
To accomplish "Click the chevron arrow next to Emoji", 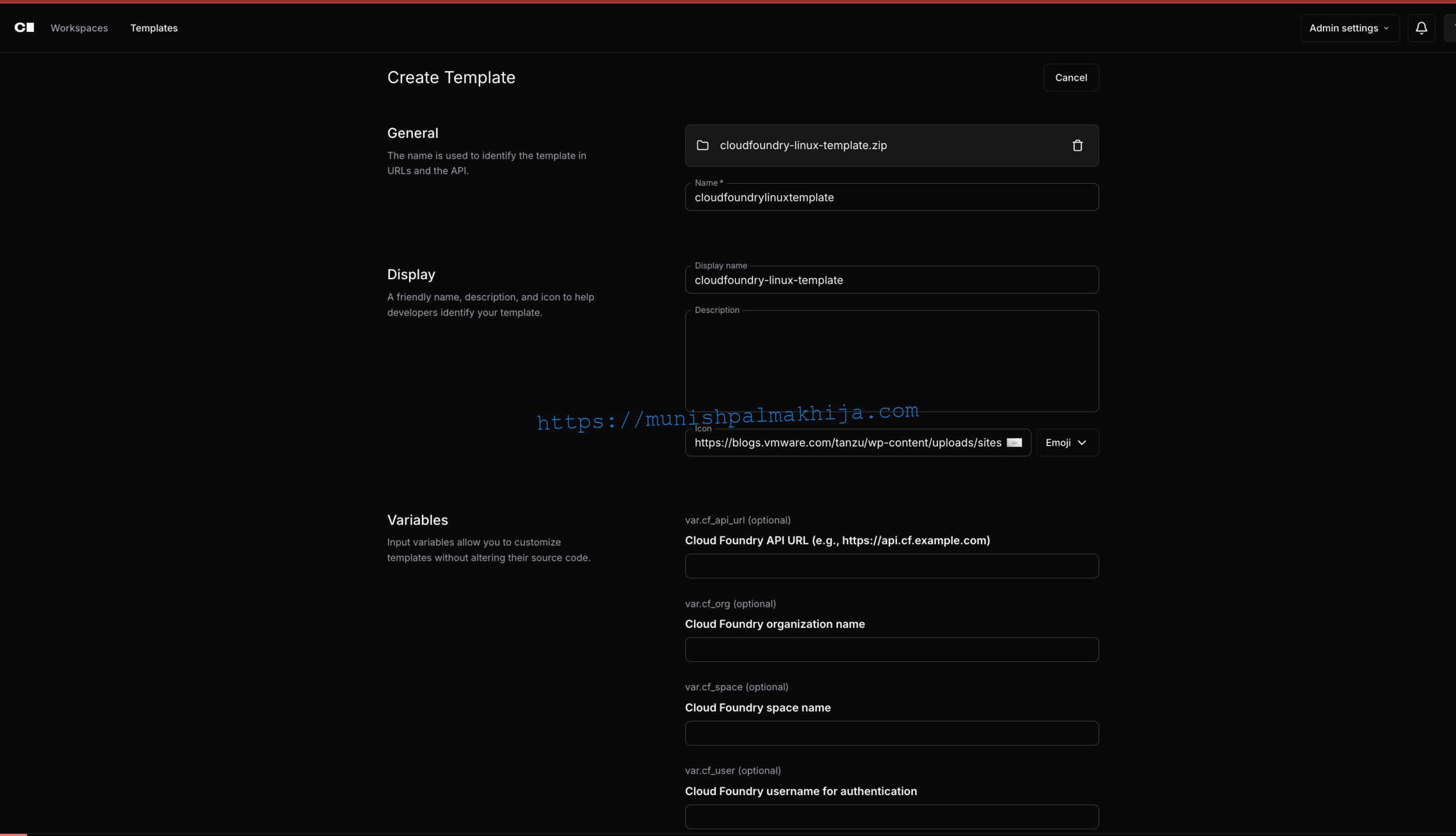I will (1082, 442).
